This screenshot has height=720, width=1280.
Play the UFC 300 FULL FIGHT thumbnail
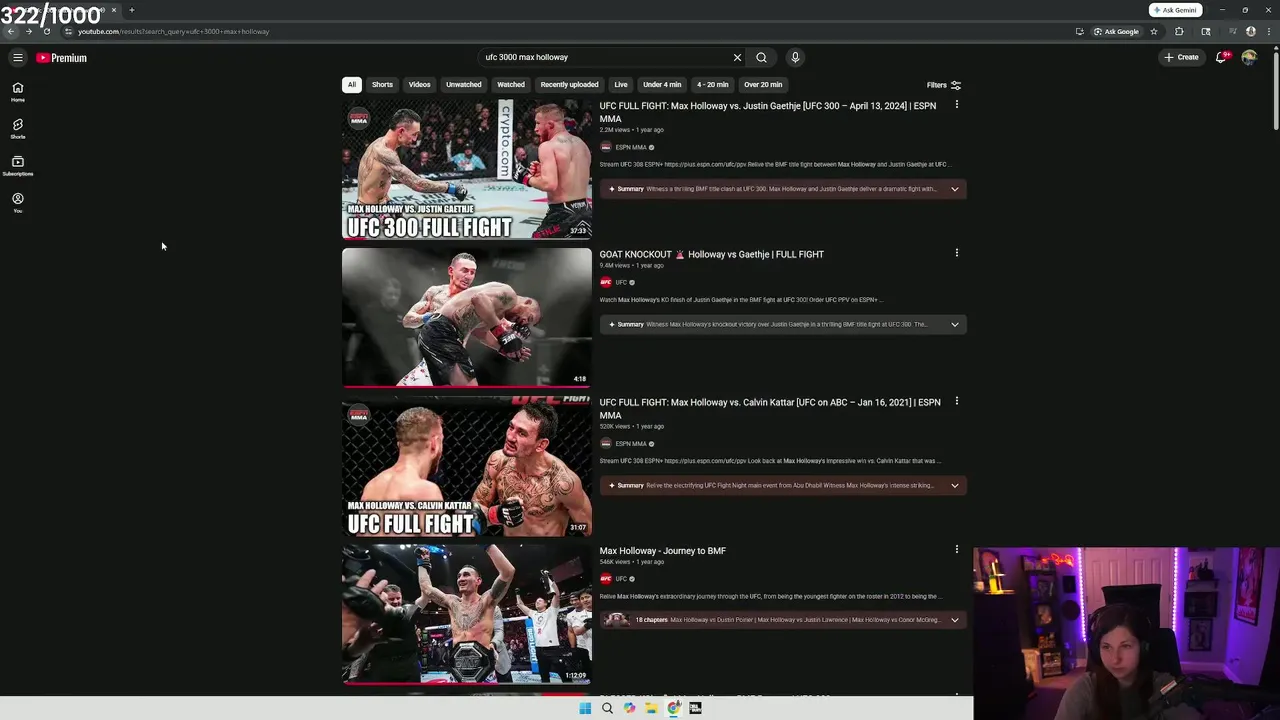467,170
